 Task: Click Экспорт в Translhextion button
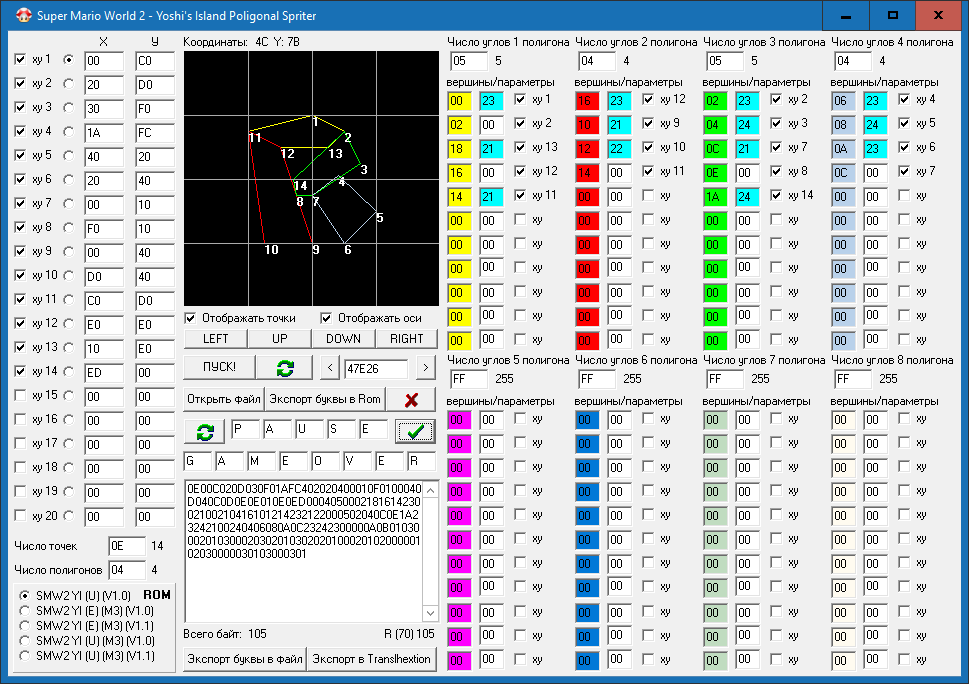click(x=371, y=659)
